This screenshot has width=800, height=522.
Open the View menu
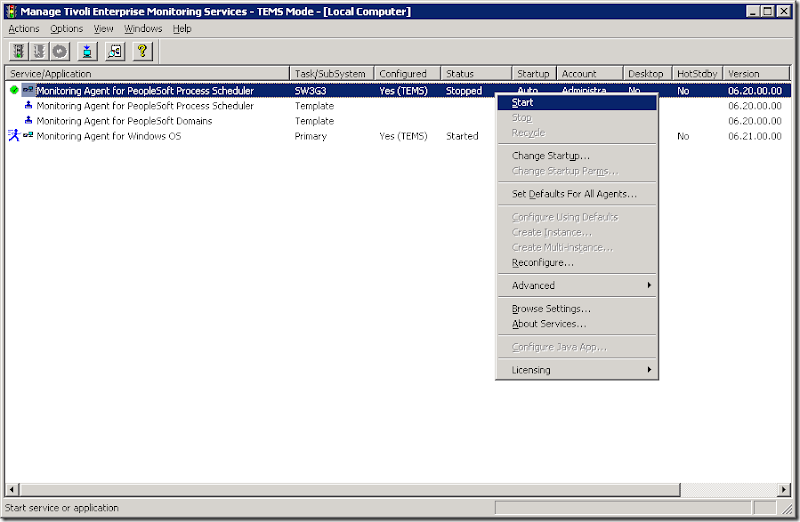pyautogui.click(x=104, y=29)
